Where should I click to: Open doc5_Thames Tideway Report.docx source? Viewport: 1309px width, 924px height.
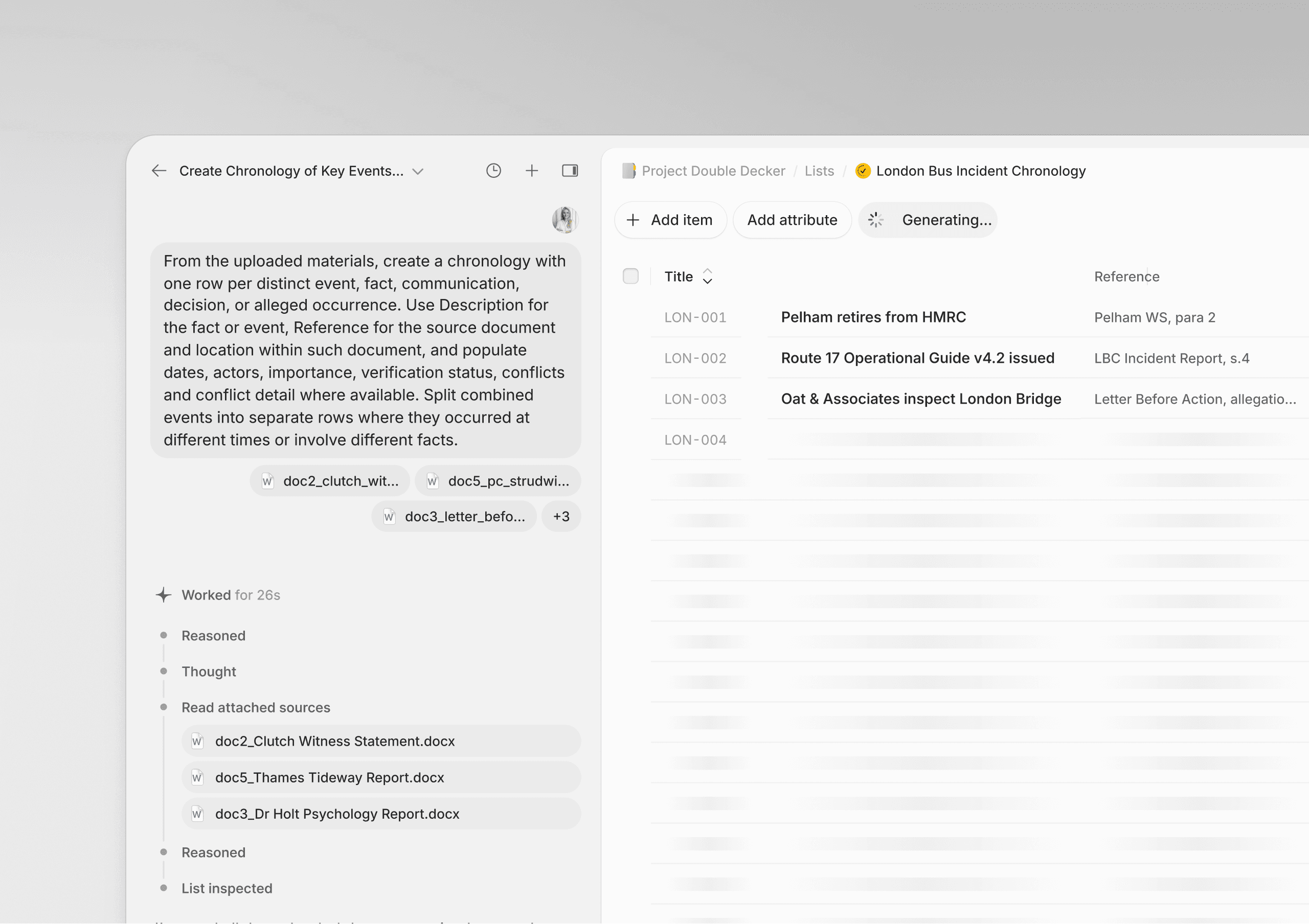coord(381,778)
